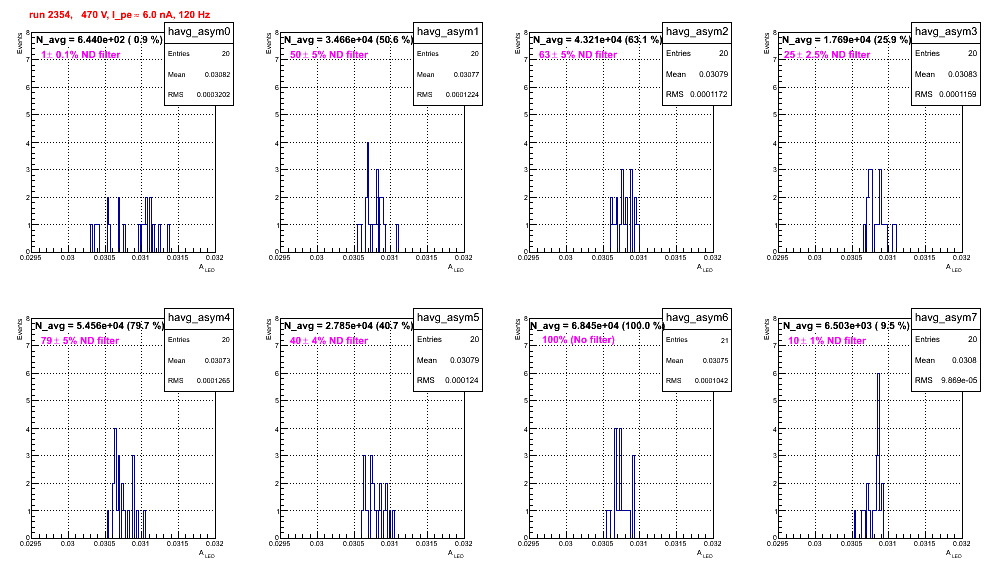This screenshot has height=572, width=996.
Task: Click the 40± 4% ND filter label
Action: 329,341
